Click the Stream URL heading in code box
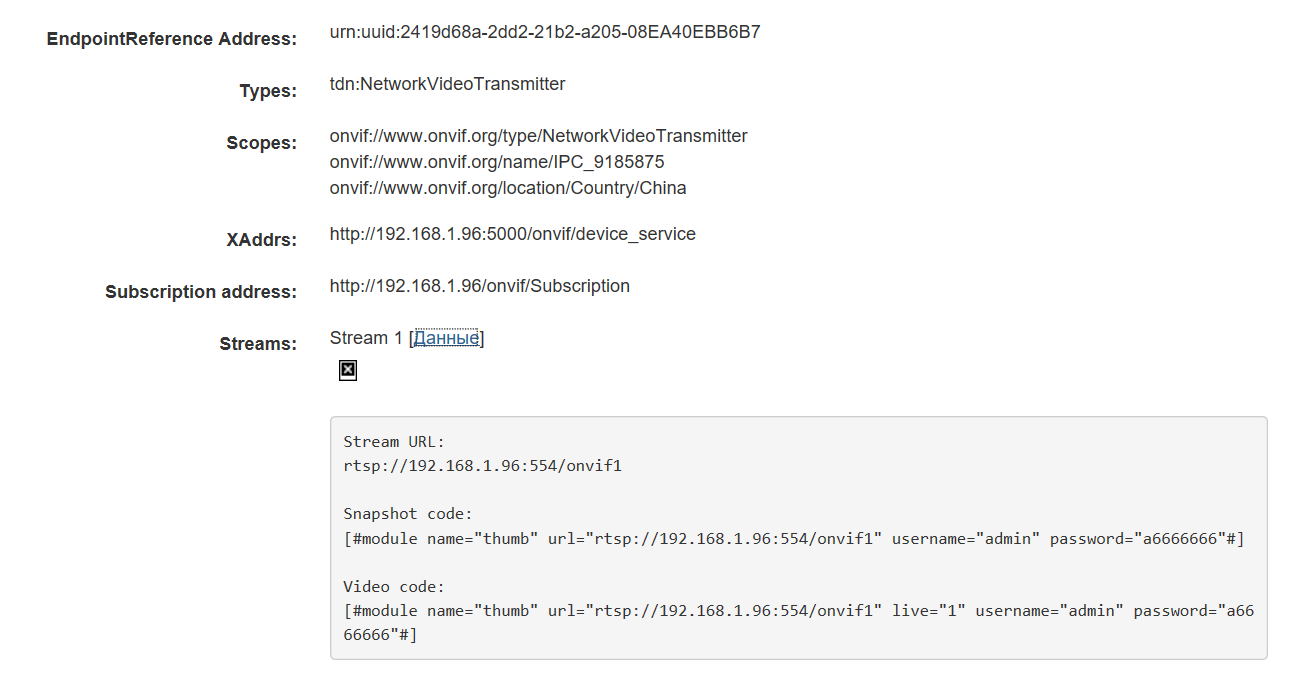The image size is (1294, 684). click(394, 442)
